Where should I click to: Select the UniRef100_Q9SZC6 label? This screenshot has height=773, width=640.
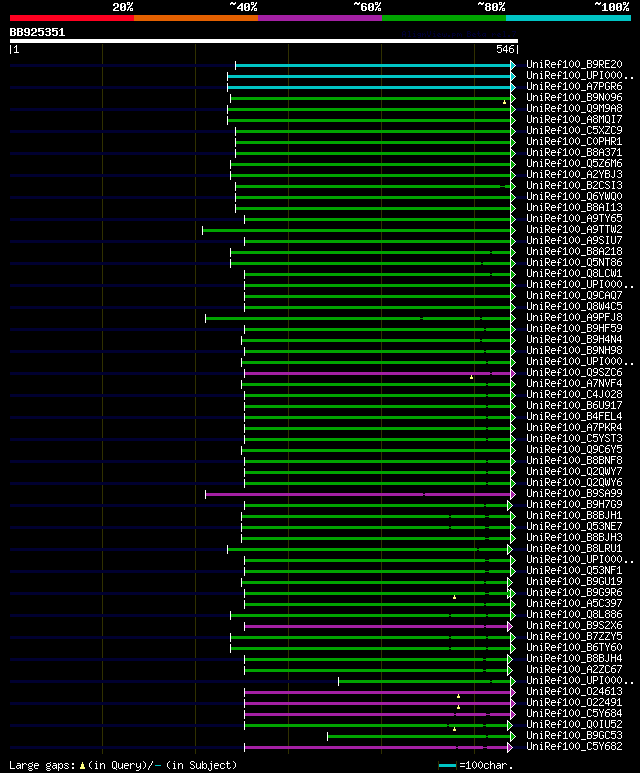pyautogui.click(x=574, y=373)
